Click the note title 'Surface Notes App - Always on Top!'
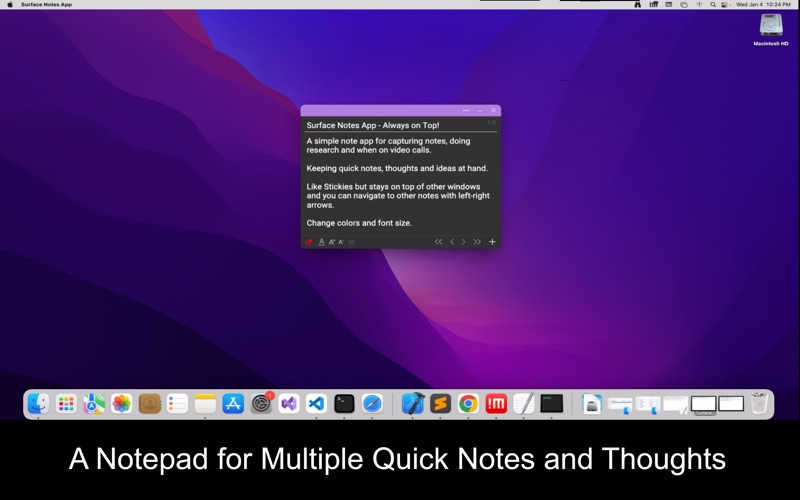The width and height of the screenshot is (800, 500). pyautogui.click(x=373, y=125)
